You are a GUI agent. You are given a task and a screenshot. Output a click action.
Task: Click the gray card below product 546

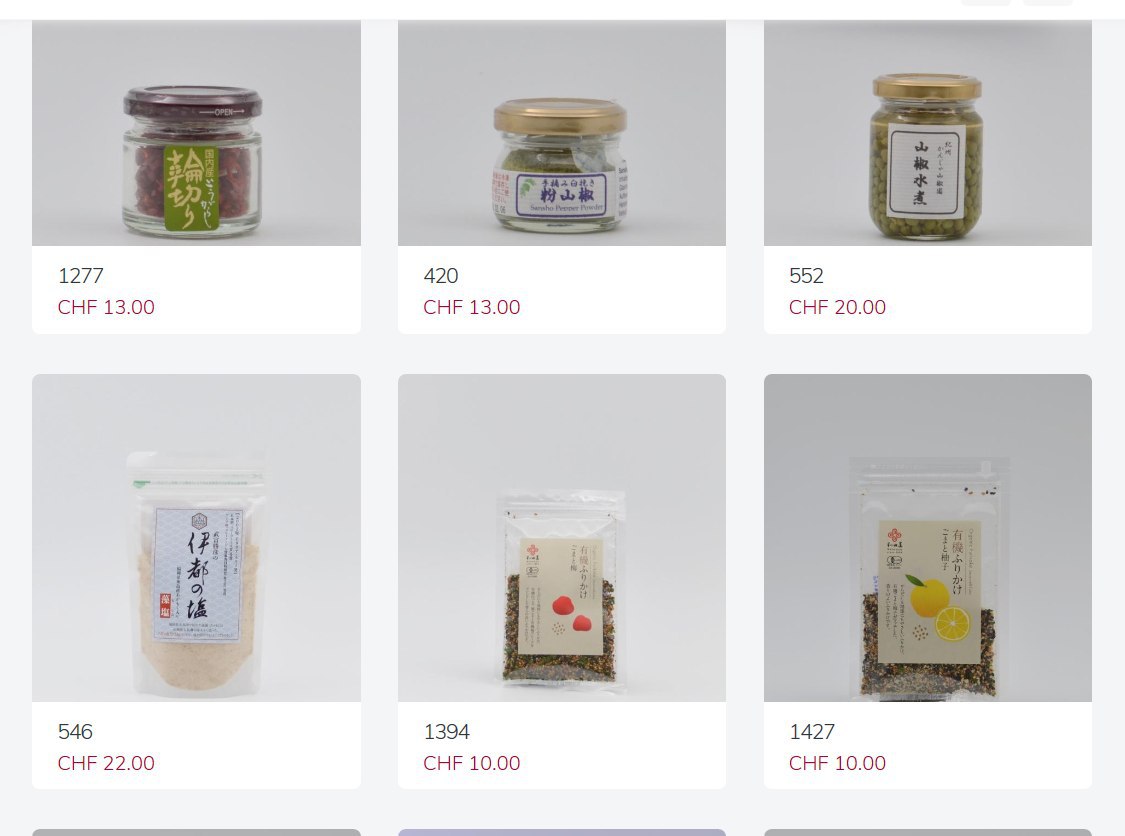(x=196, y=832)
